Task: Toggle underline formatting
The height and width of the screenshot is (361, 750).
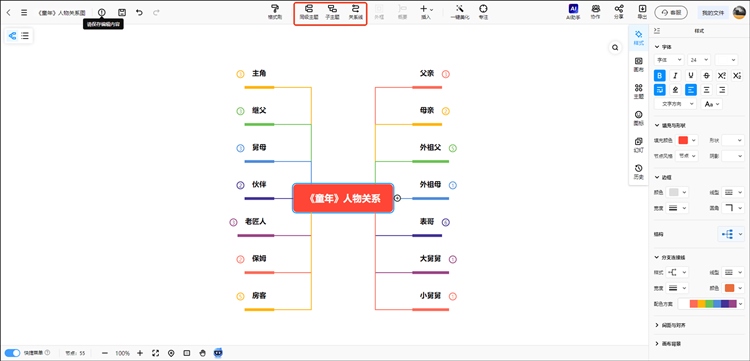Action: tap(691, 76)
